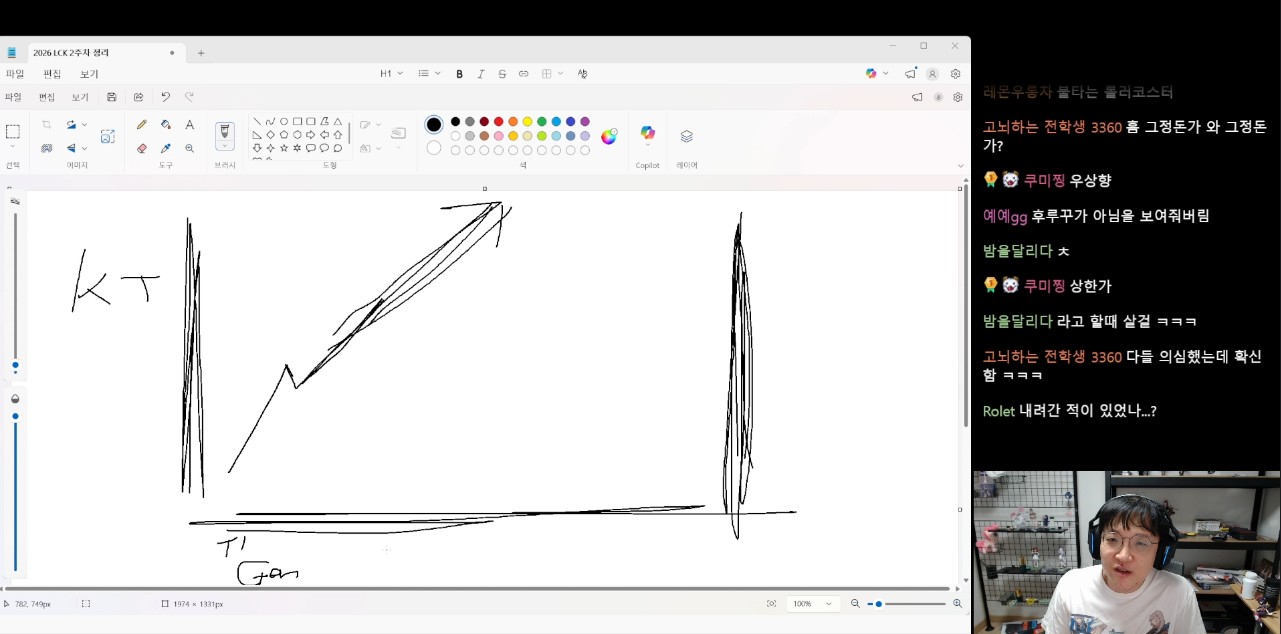The height and width of the screenshot is (634, 1281).
Task: Toggle strikethrough formatting
Action: pos(501,73)
